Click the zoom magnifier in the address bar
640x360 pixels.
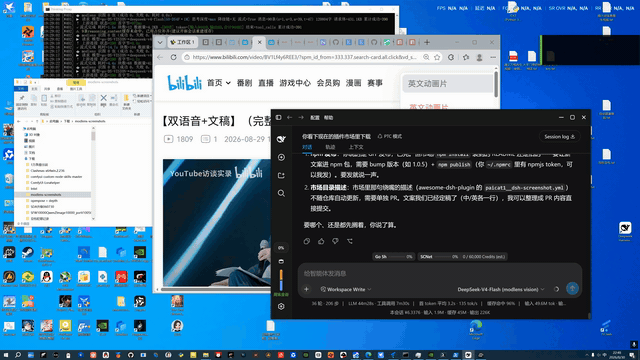point(426,58)
